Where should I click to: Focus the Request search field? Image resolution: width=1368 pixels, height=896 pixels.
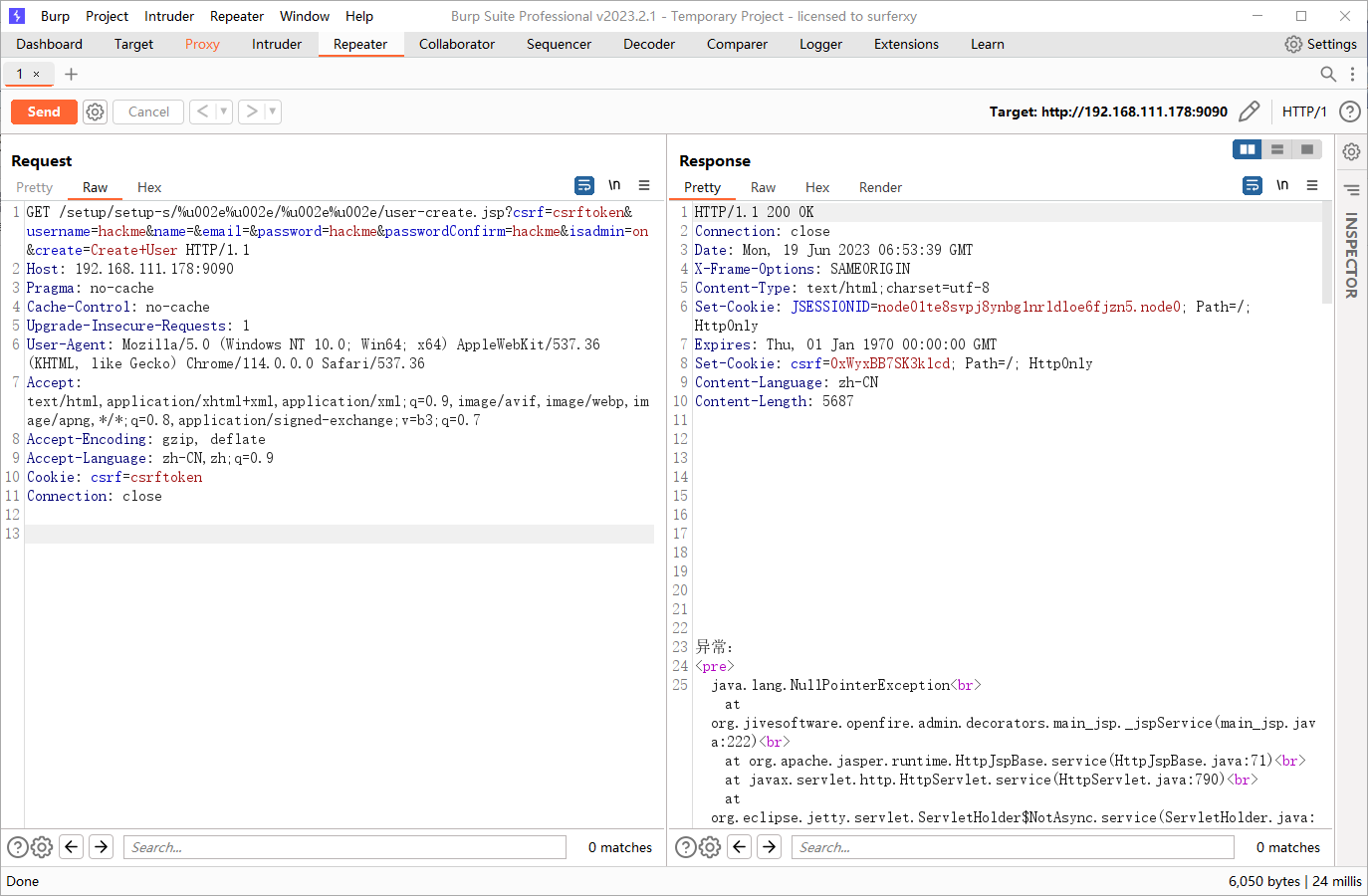[344, 847]
